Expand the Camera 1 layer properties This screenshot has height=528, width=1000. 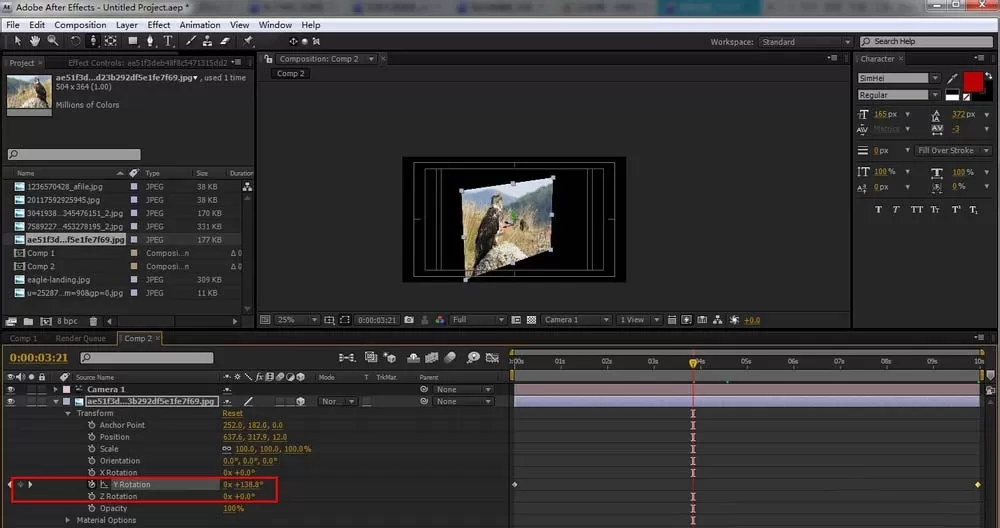56,389
